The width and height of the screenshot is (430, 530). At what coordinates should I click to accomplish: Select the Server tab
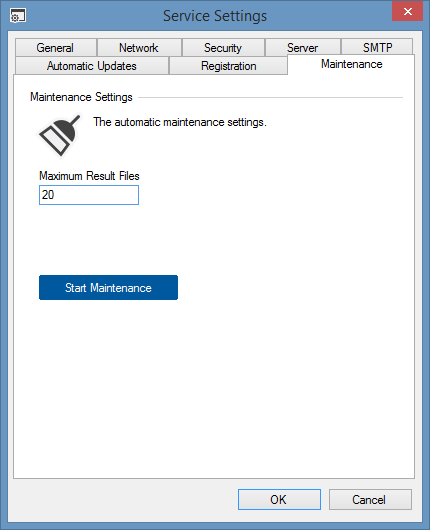303,47
